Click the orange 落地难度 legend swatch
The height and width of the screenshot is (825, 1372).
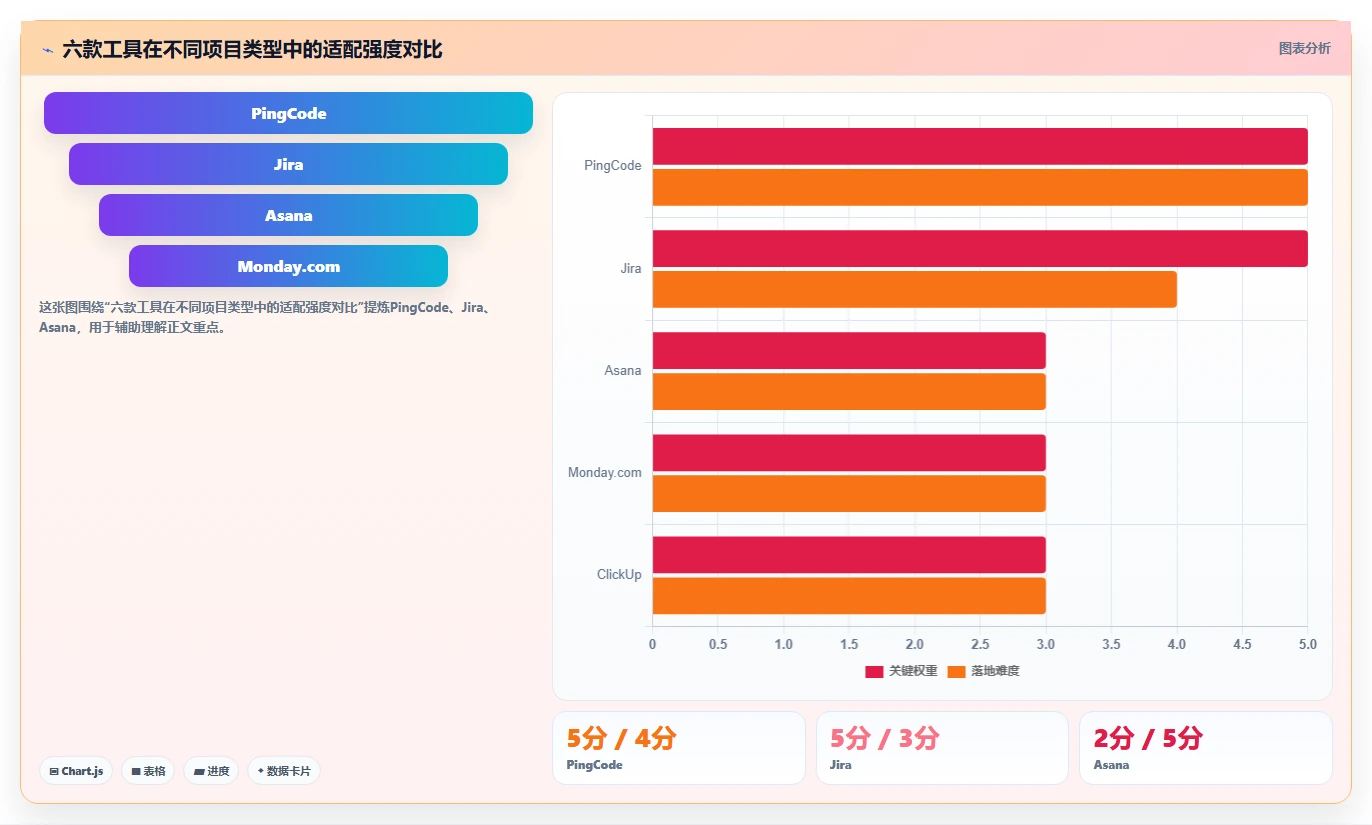[956, 671]
